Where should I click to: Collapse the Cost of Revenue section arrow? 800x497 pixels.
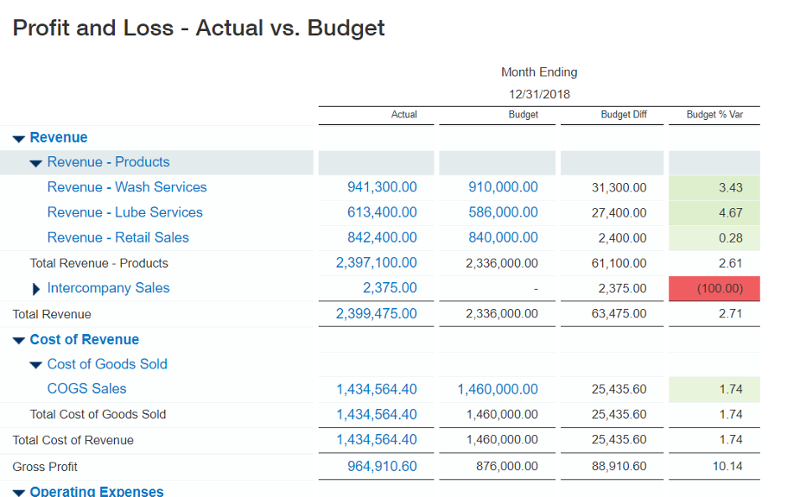click(19, 341)
